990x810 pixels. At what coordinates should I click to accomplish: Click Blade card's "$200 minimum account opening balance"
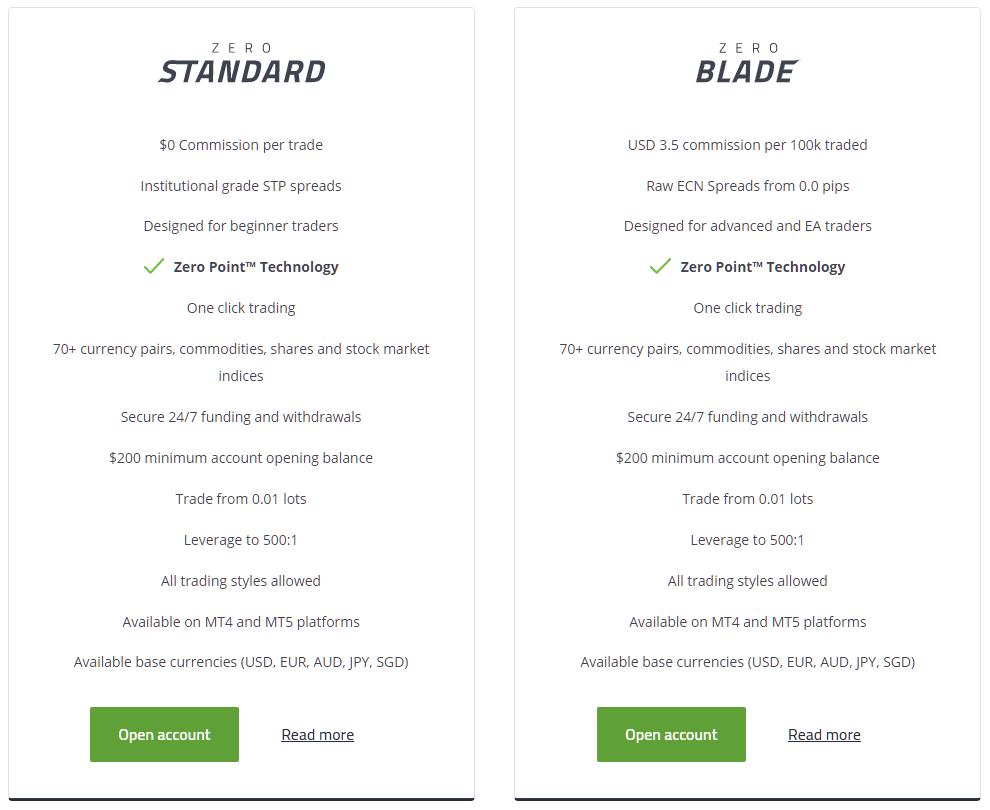(748, 458)
